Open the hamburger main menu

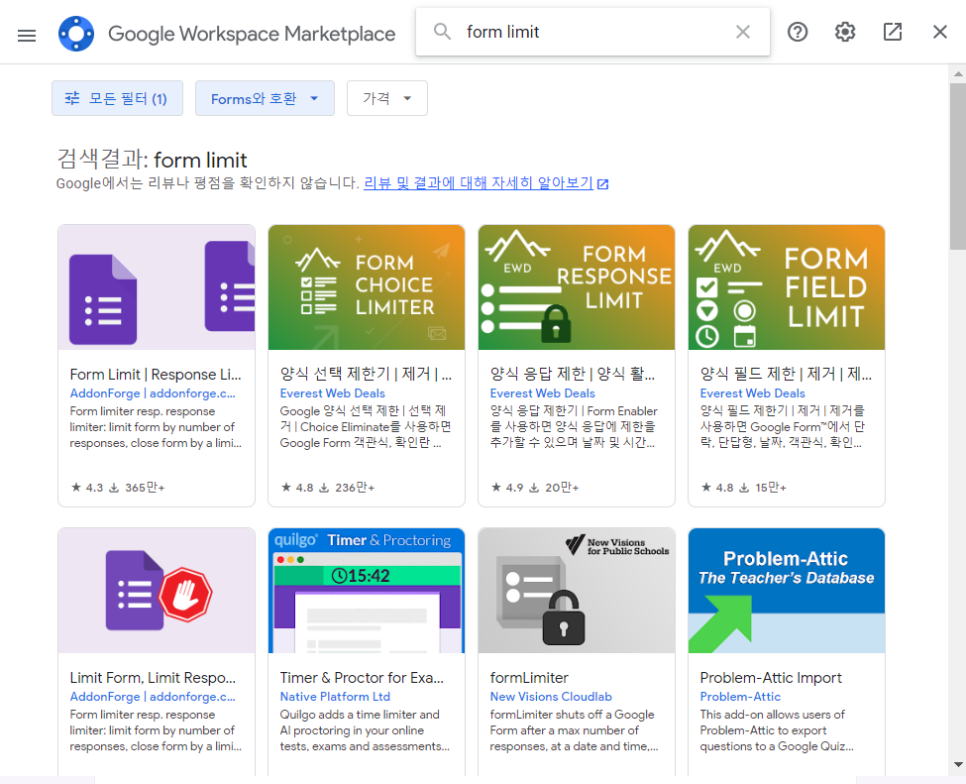(x=26, y=35)
